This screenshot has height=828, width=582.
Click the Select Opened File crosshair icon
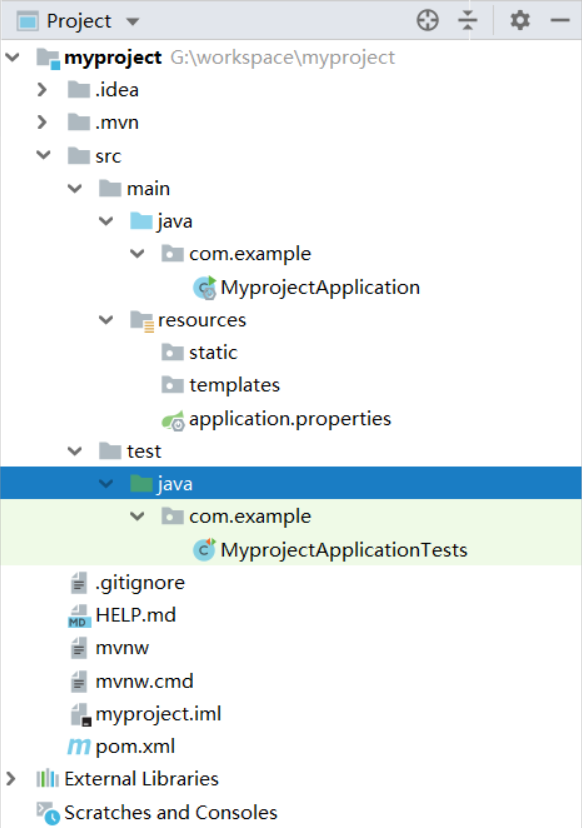point(427,20)
